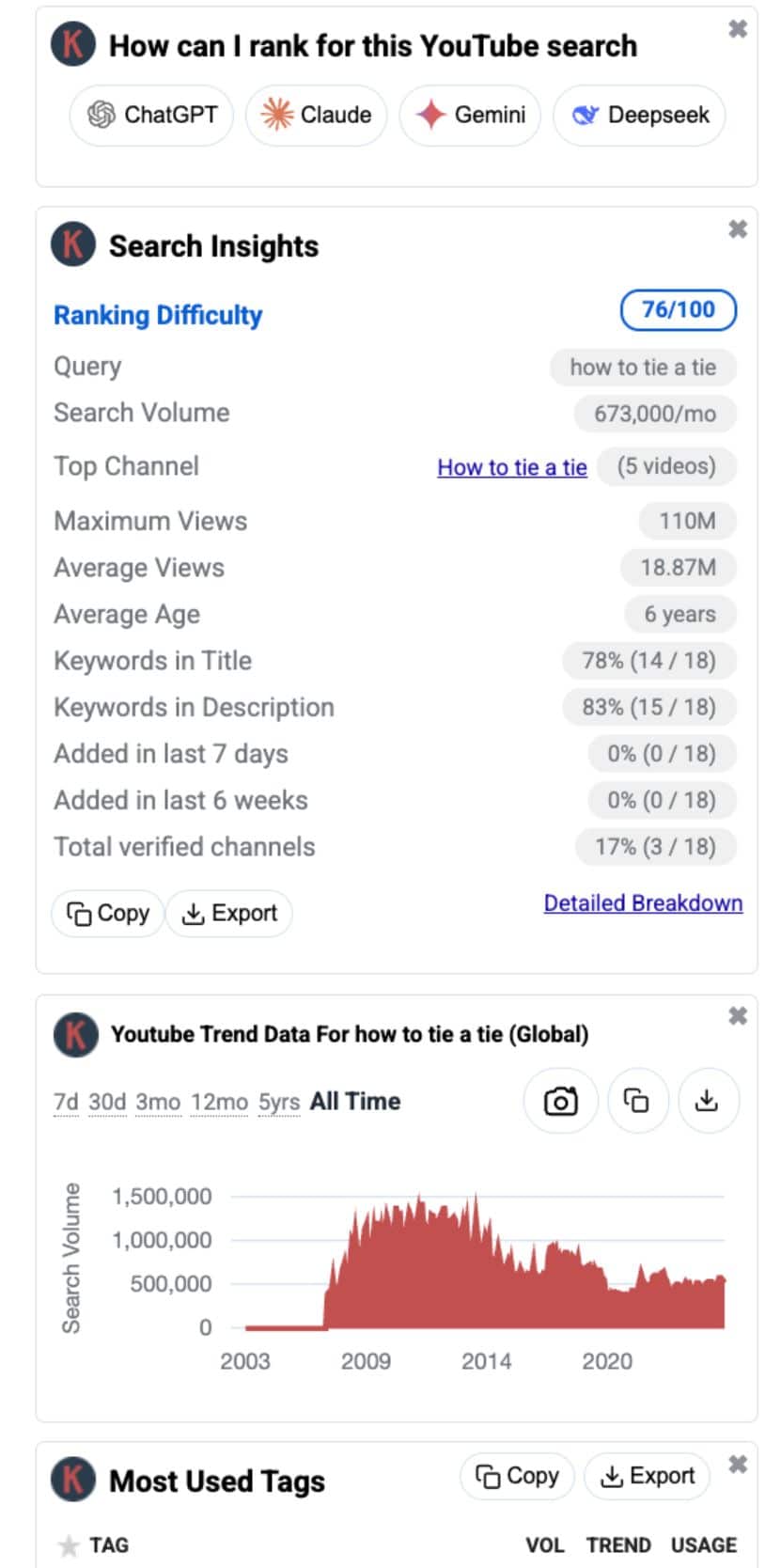Click the 0% value for last 7 days
781x1568 pixels.
coord(662,754)
